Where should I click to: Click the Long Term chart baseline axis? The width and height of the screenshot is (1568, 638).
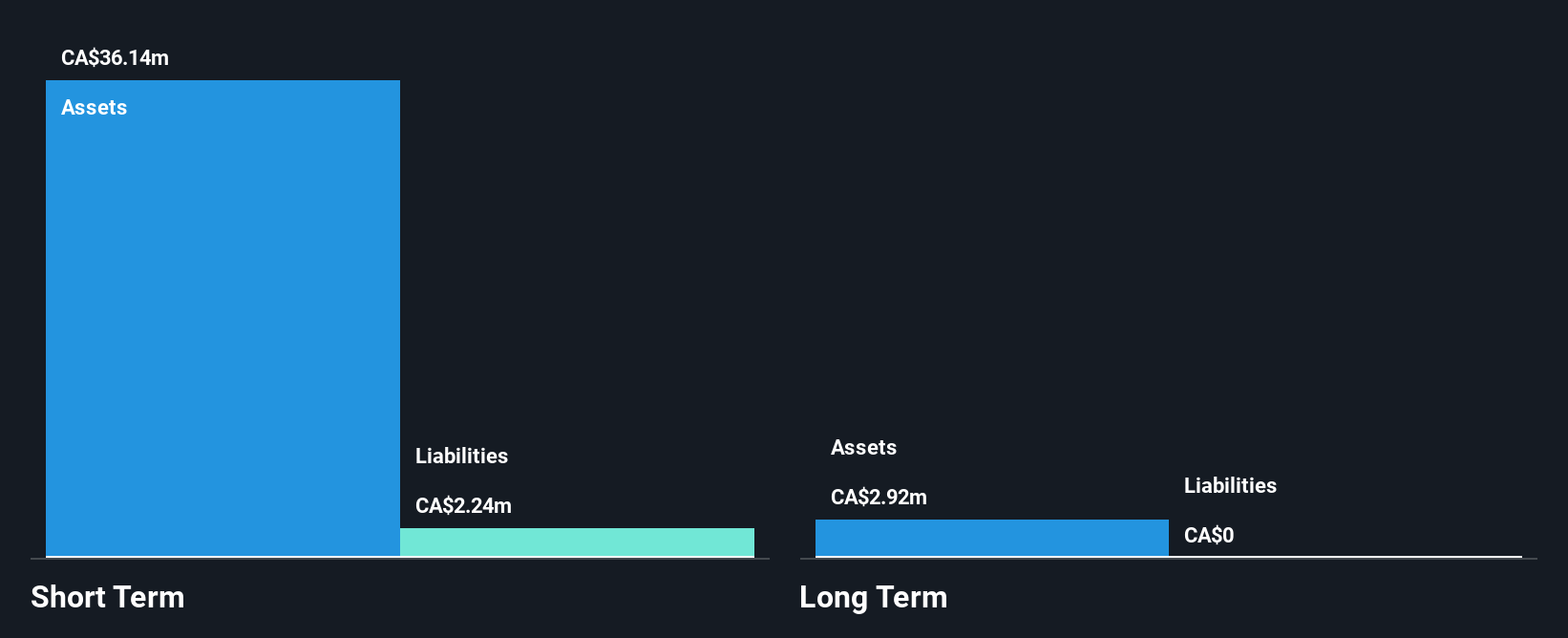point(1169,559)
